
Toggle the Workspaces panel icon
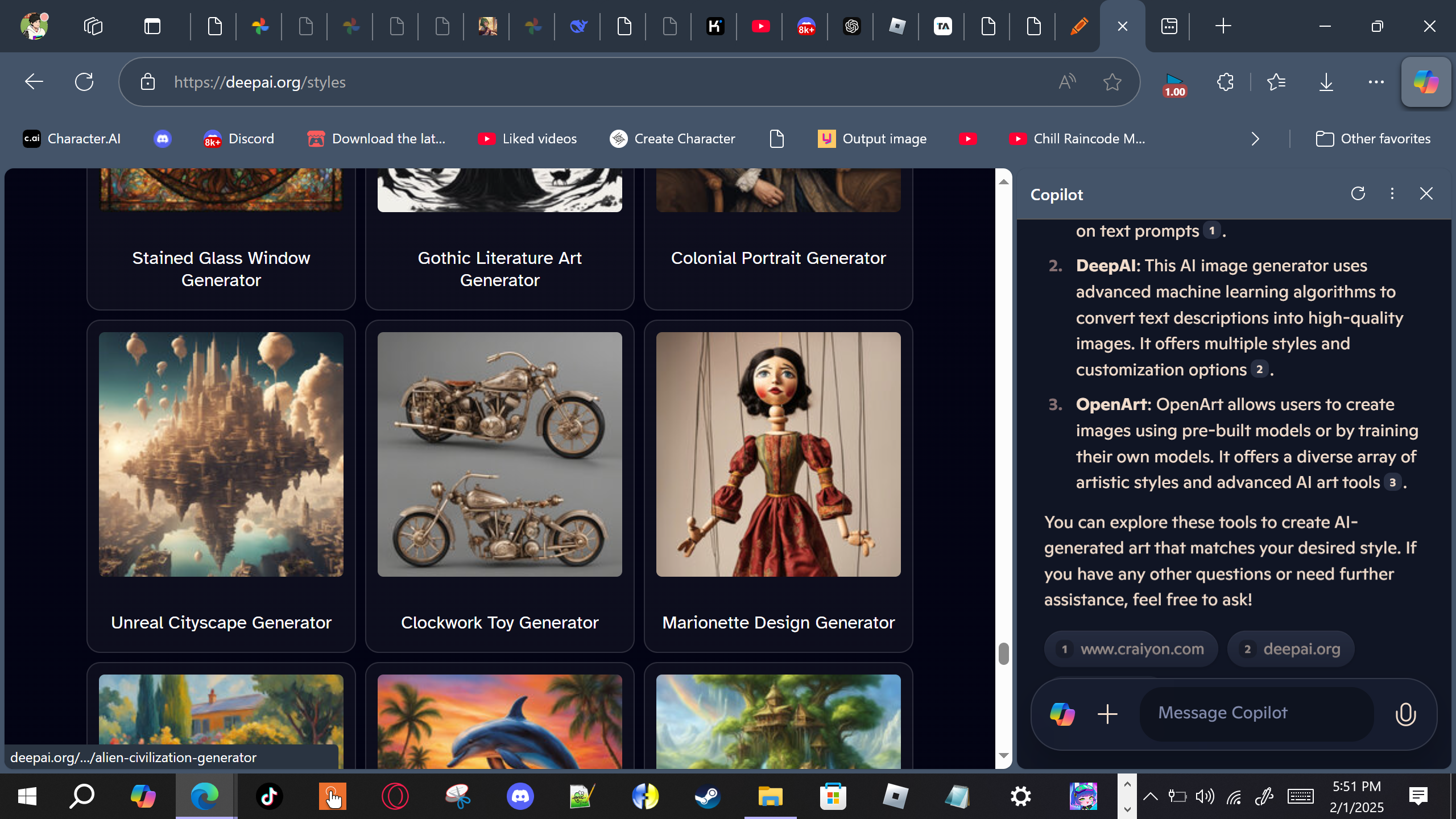pos(93,26)
